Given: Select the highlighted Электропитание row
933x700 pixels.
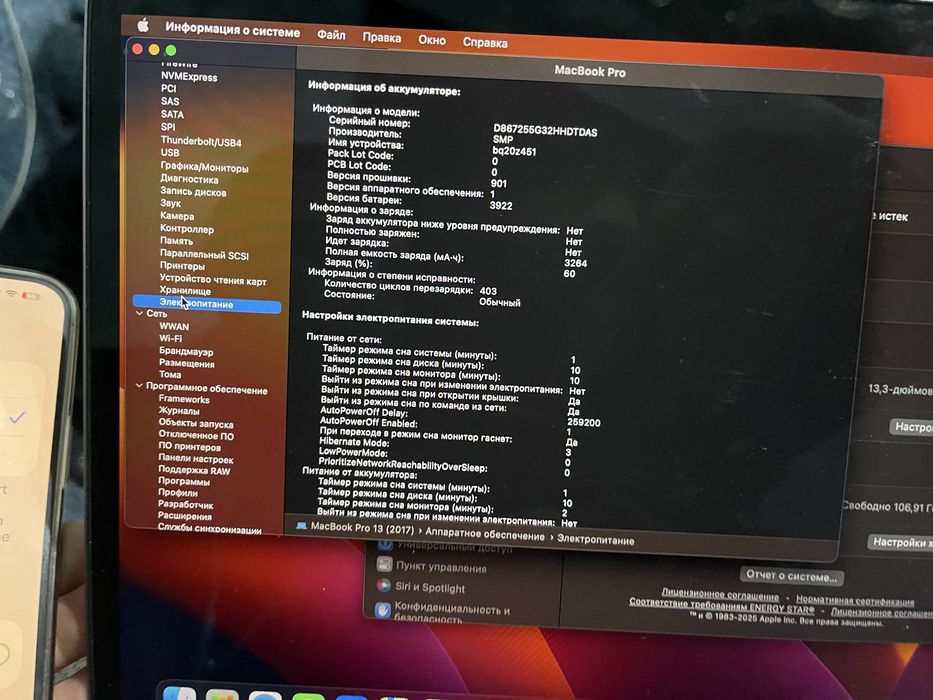Looking at the screenshot, I should click(206, 304).
